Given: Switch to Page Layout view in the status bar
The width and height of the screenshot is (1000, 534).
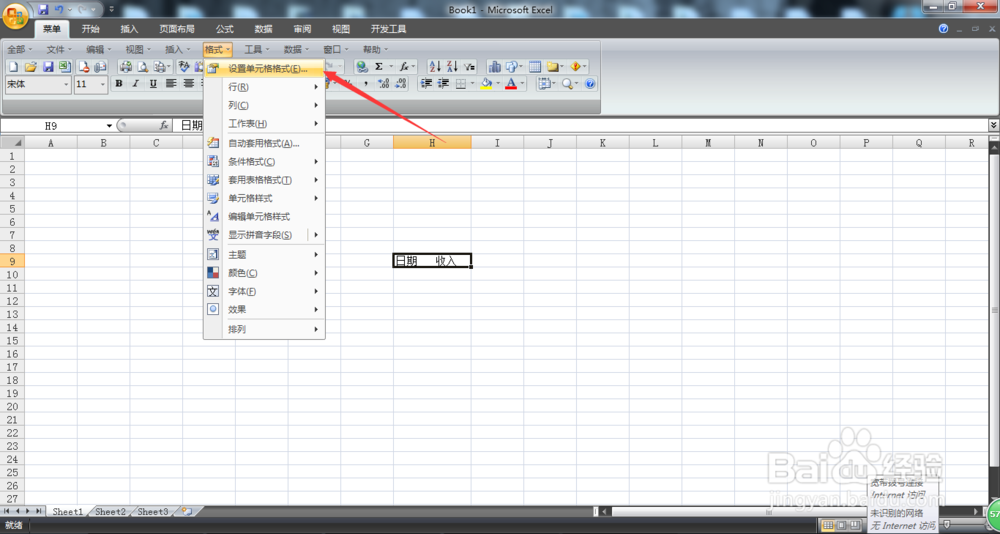Looking at the screenshot, I should (x=841, y=525).
